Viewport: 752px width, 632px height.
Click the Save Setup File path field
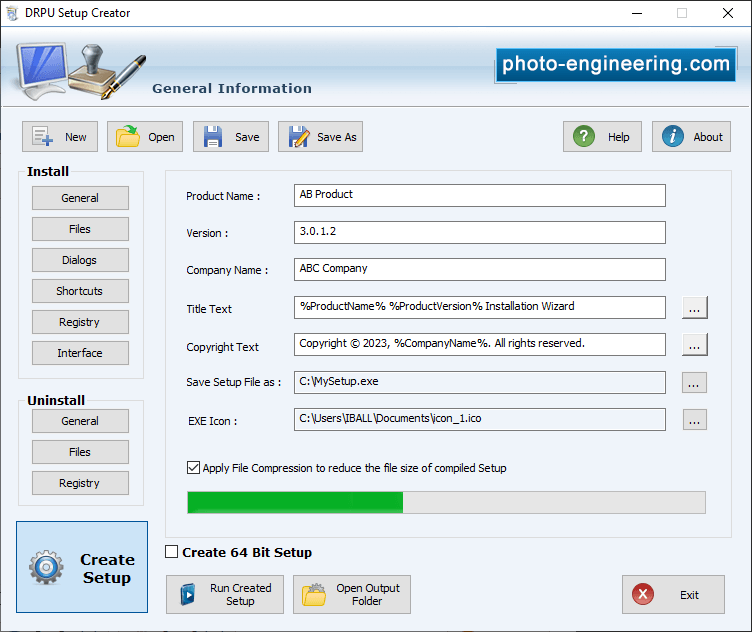[480, 382]
